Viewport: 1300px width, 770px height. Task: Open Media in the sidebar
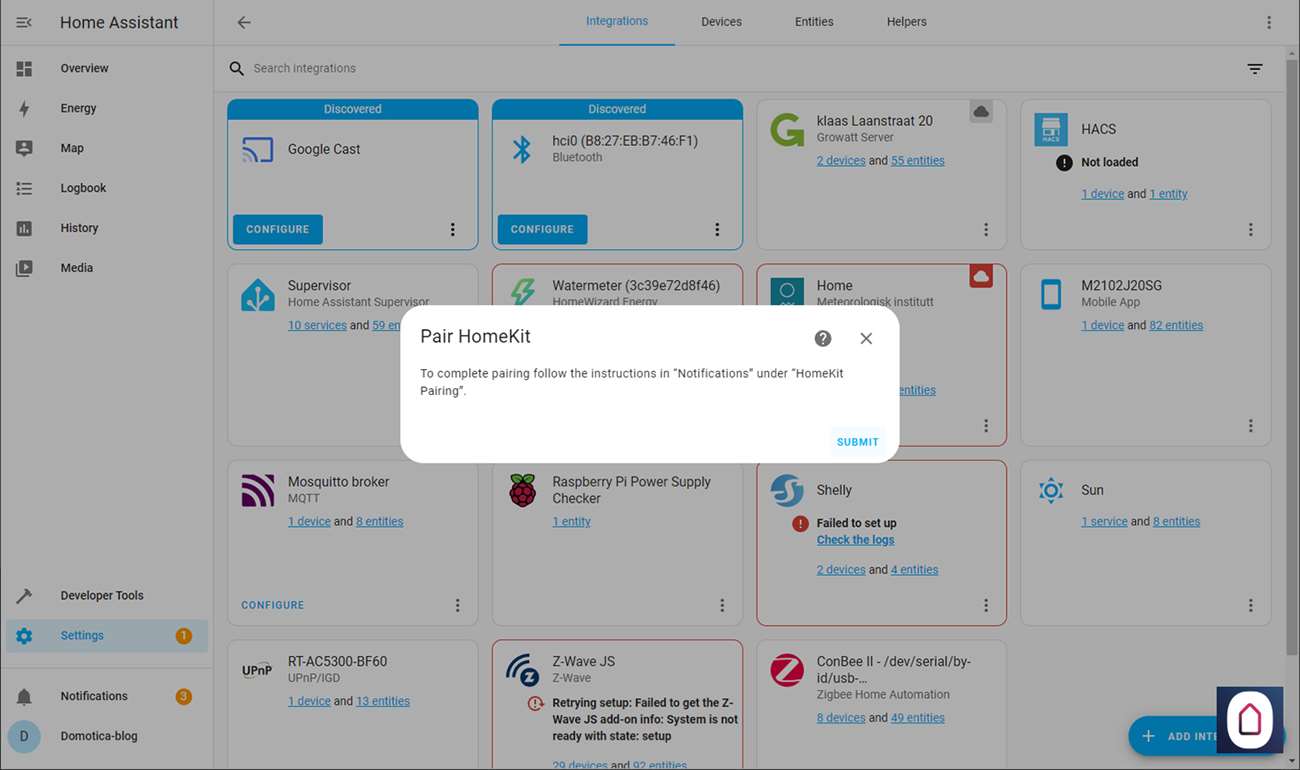(x=107, y=268)
